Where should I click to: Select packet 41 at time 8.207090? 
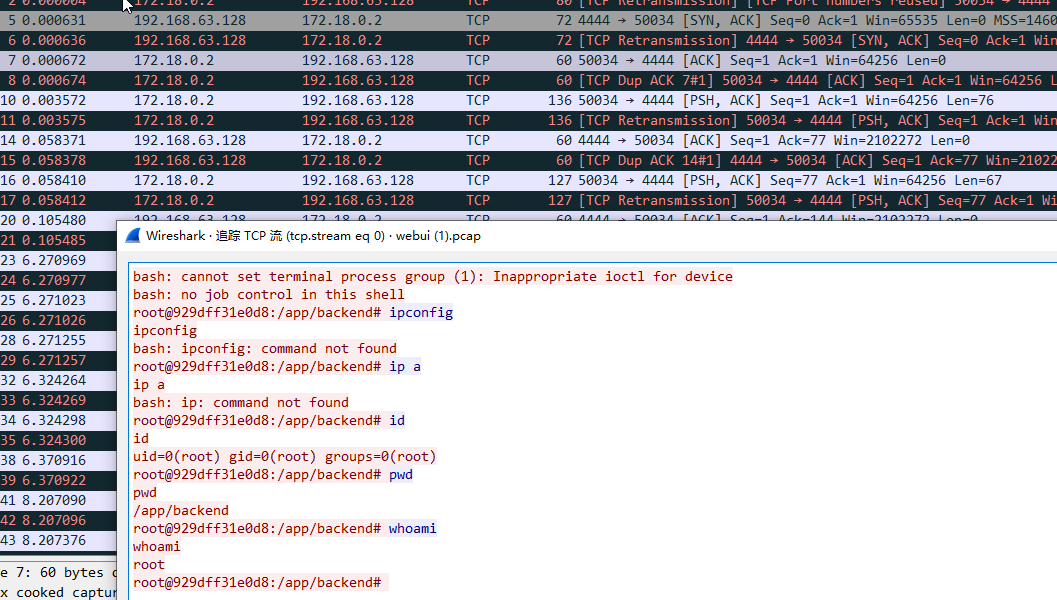point(58,500)
